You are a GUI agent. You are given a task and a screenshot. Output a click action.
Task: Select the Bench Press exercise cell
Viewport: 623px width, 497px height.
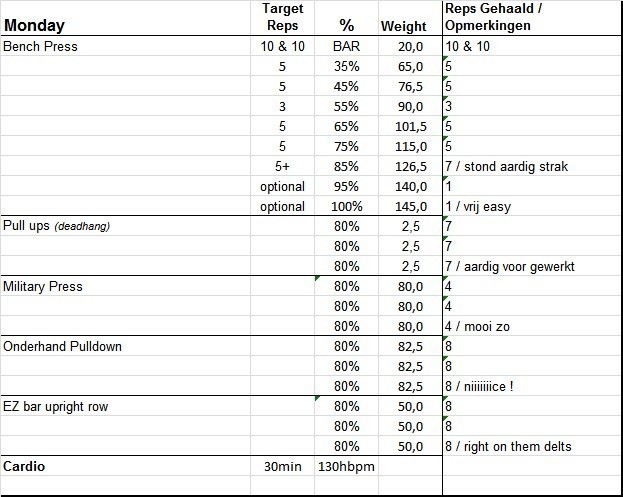(x=41, y=46)
